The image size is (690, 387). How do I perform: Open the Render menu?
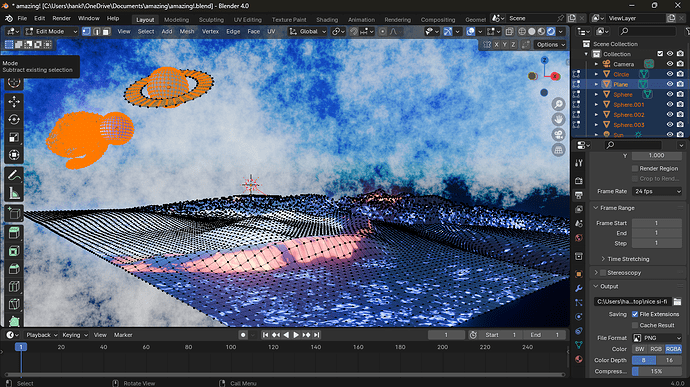[x=62, y=18]
